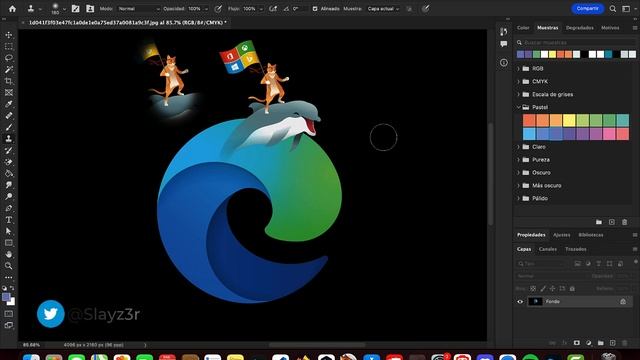Select the Path Selection tool

pos(9,231)
